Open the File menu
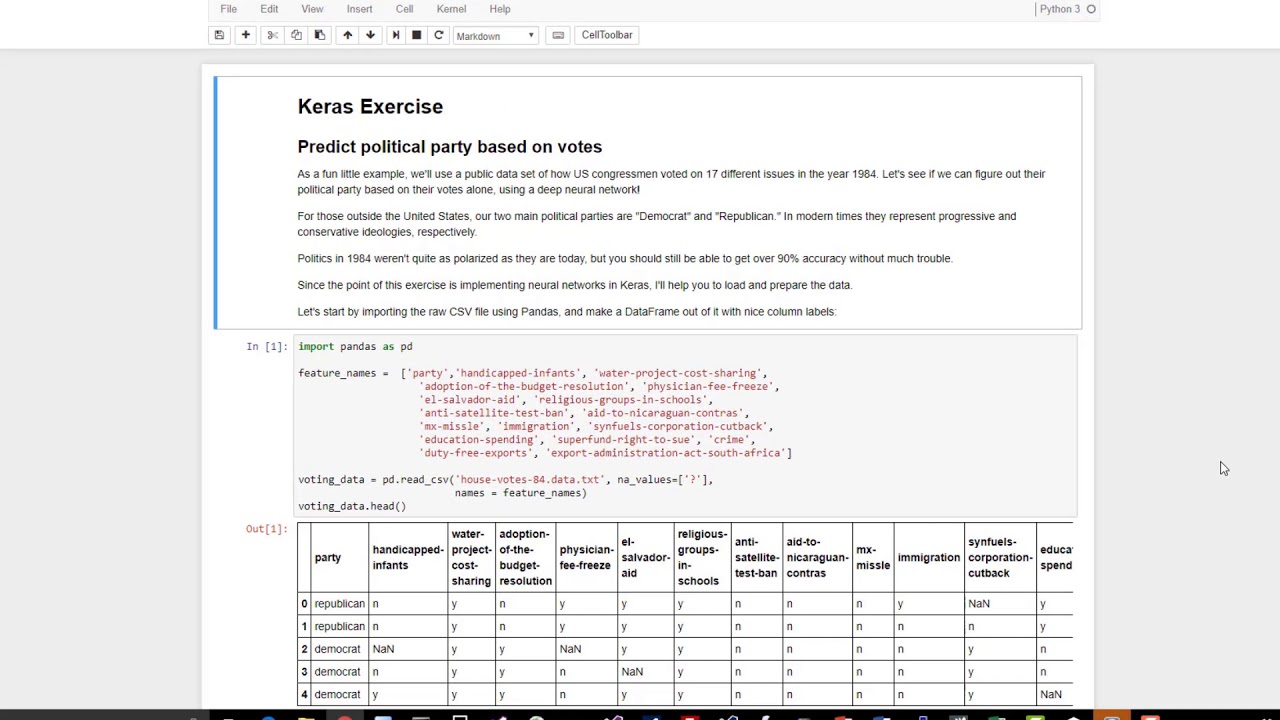Viewport: 1280px width, 720px height. pos(228,9)
